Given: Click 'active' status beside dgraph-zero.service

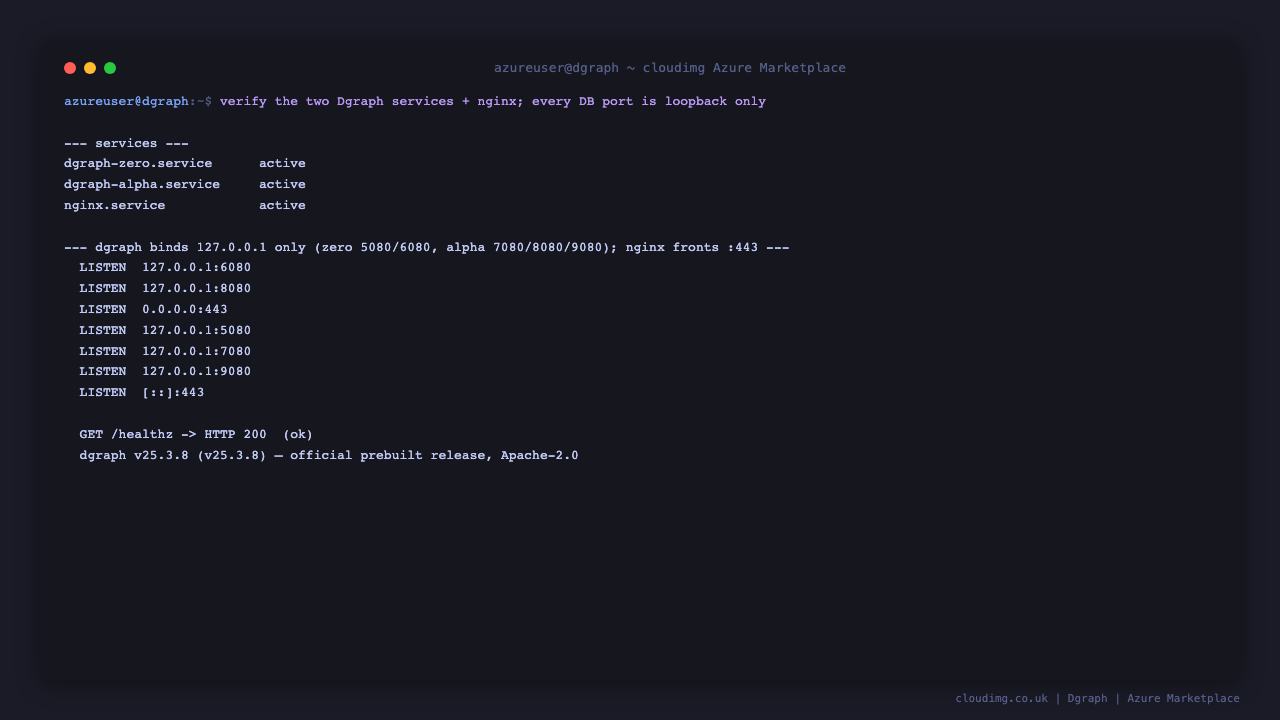Looking at the screenshot, I should pos(282,164).
